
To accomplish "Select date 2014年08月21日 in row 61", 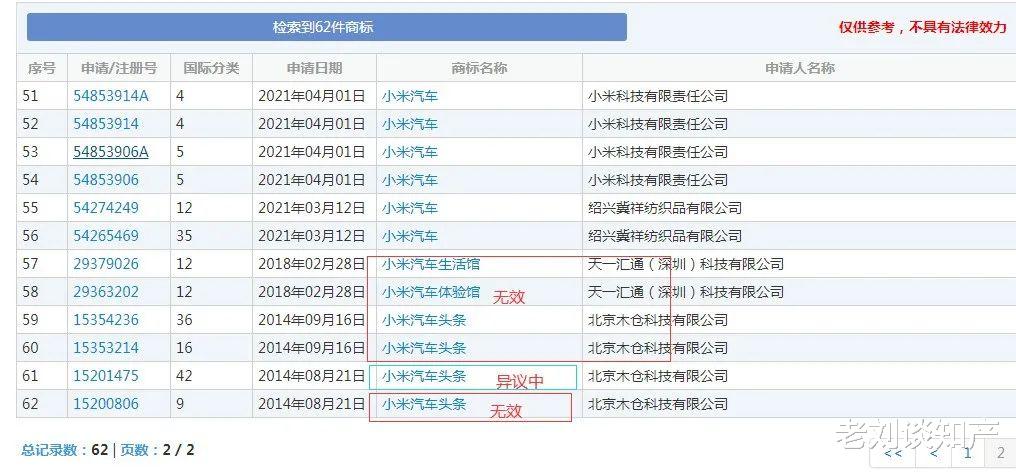I will 312,375.
